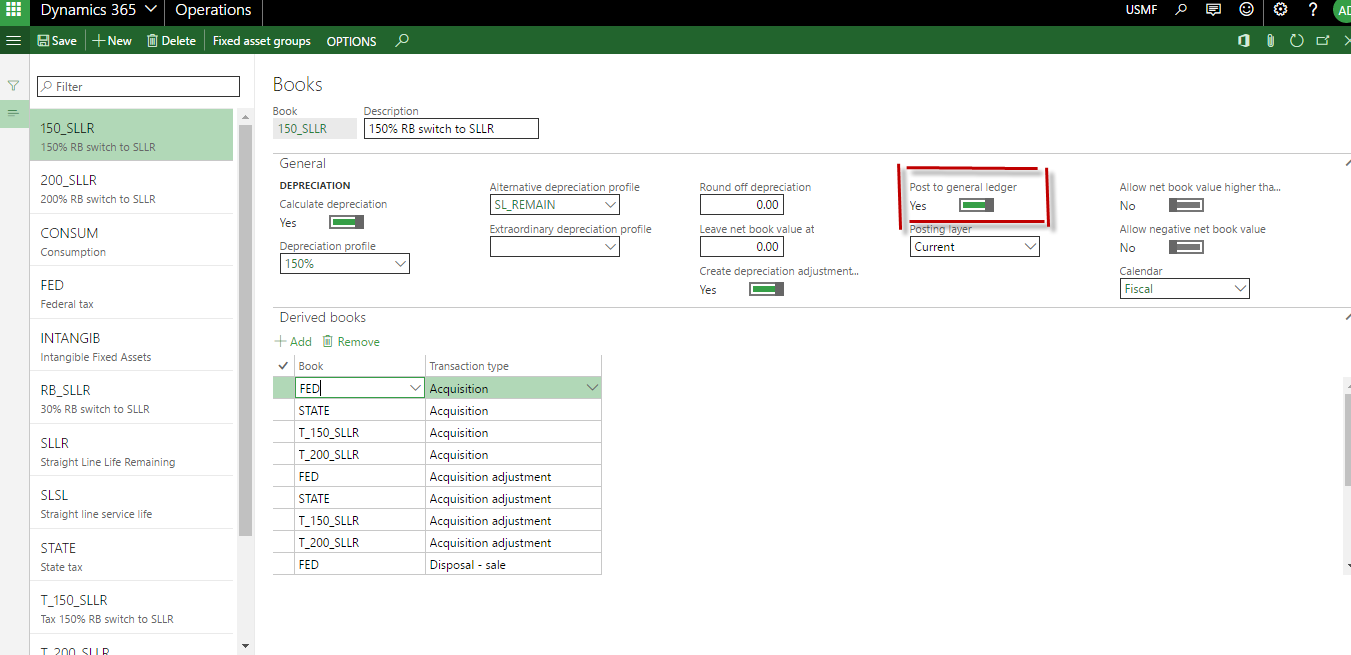This screenshot has height=655, width=1351.
Task: Collapse the Derived books section chevron
Action: (x=1346, y=317)
